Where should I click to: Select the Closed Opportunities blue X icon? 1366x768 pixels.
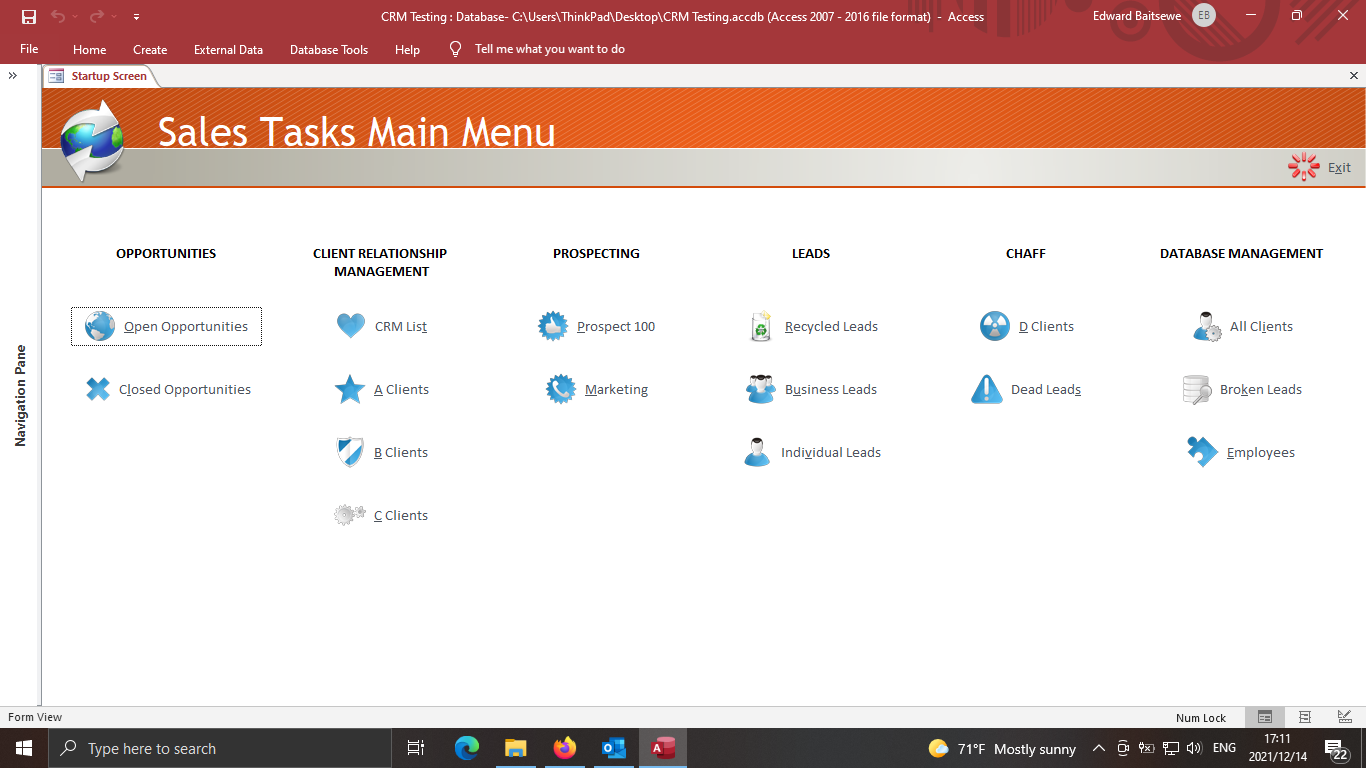pyautogui.click(x=97, y=389)
